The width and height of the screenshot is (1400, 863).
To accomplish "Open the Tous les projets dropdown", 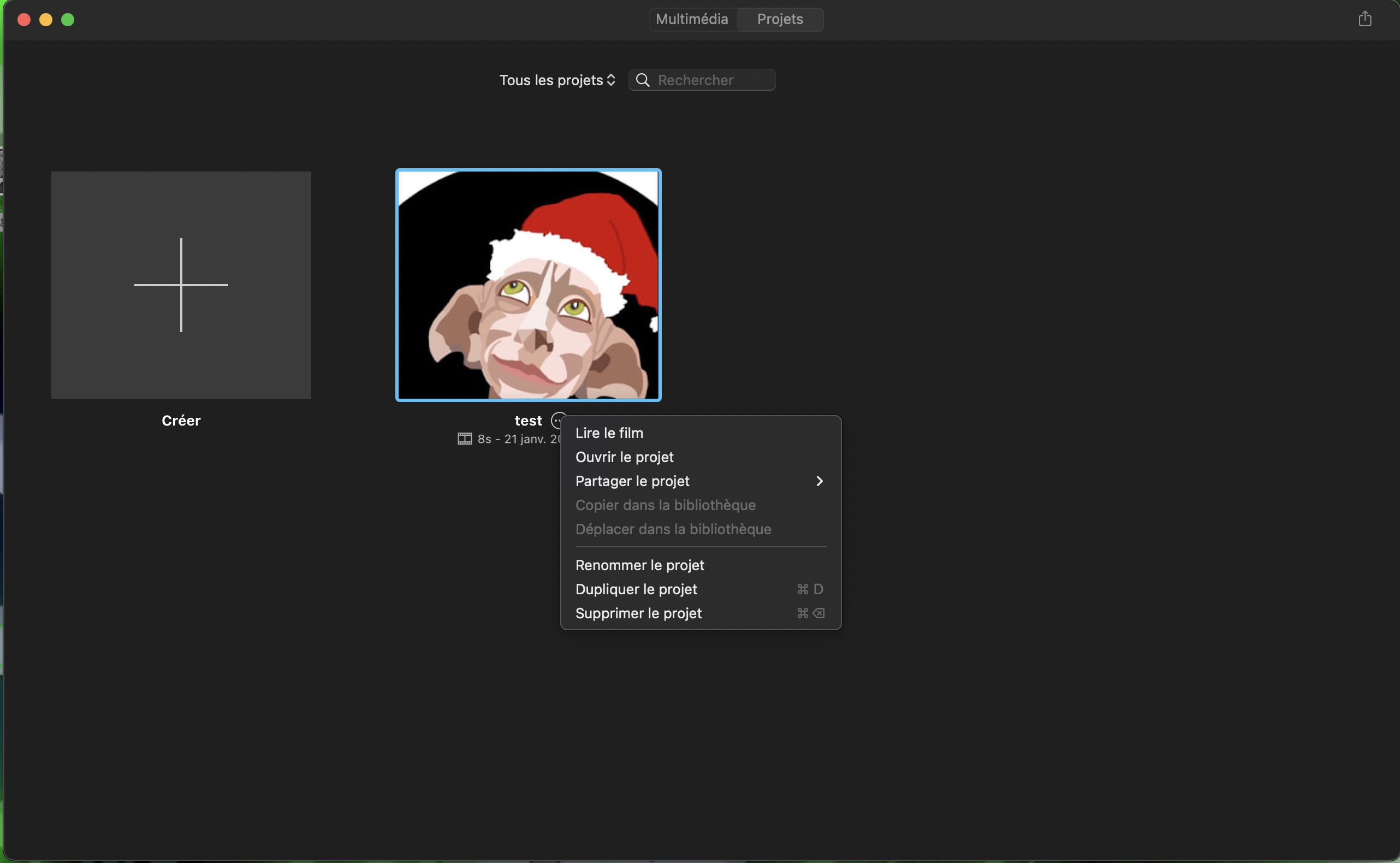I will tap(557, 80).
